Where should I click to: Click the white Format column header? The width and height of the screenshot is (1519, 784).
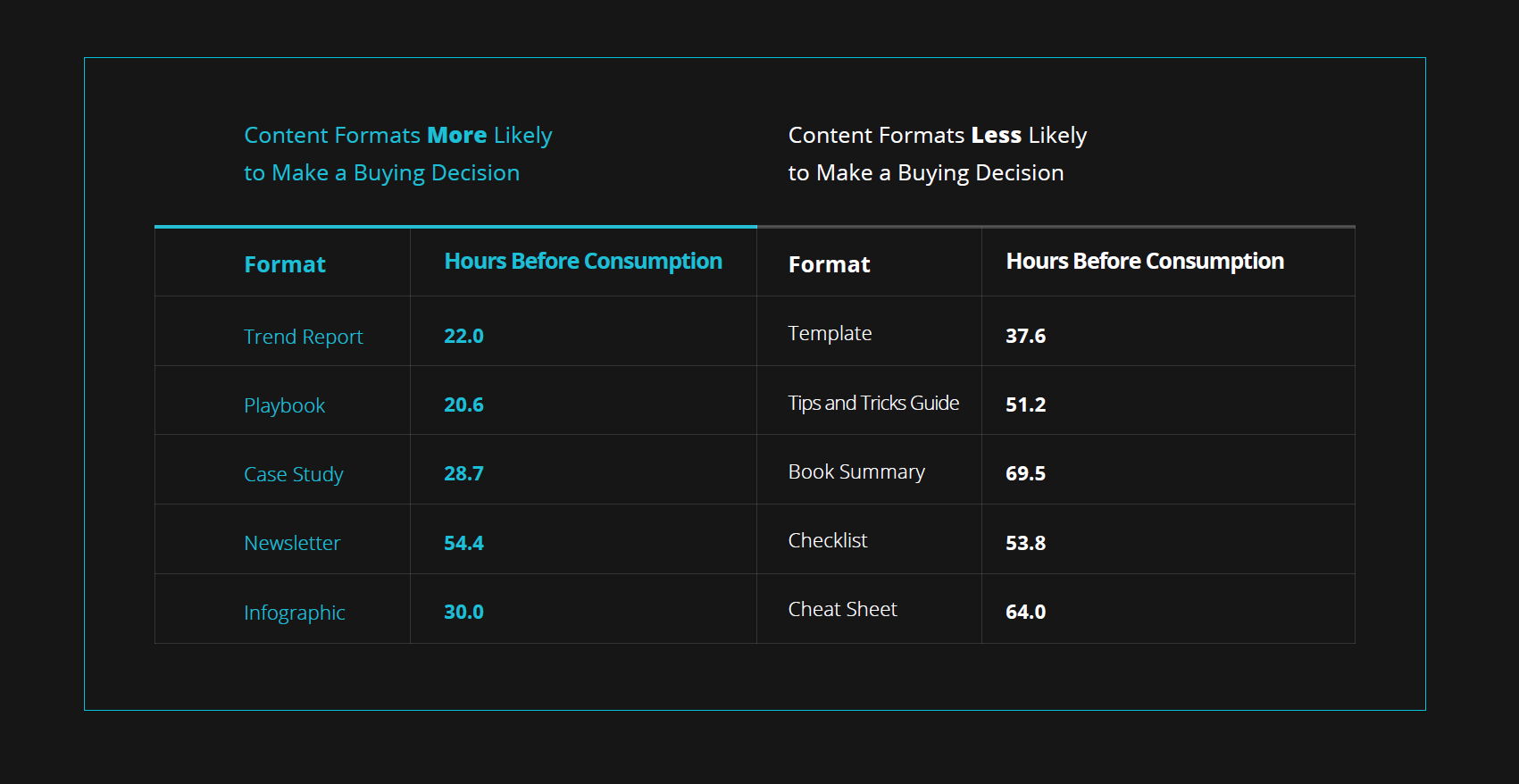click(829, 264)
